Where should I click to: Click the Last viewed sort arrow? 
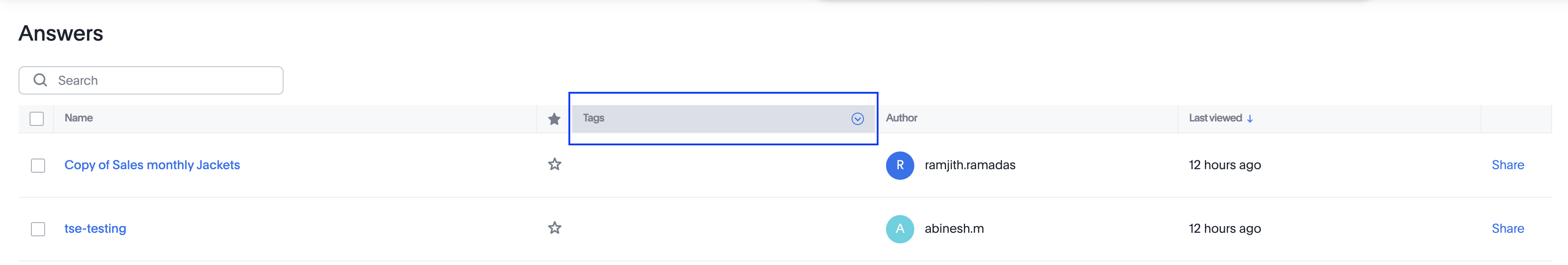click(x=1250, y=119)
